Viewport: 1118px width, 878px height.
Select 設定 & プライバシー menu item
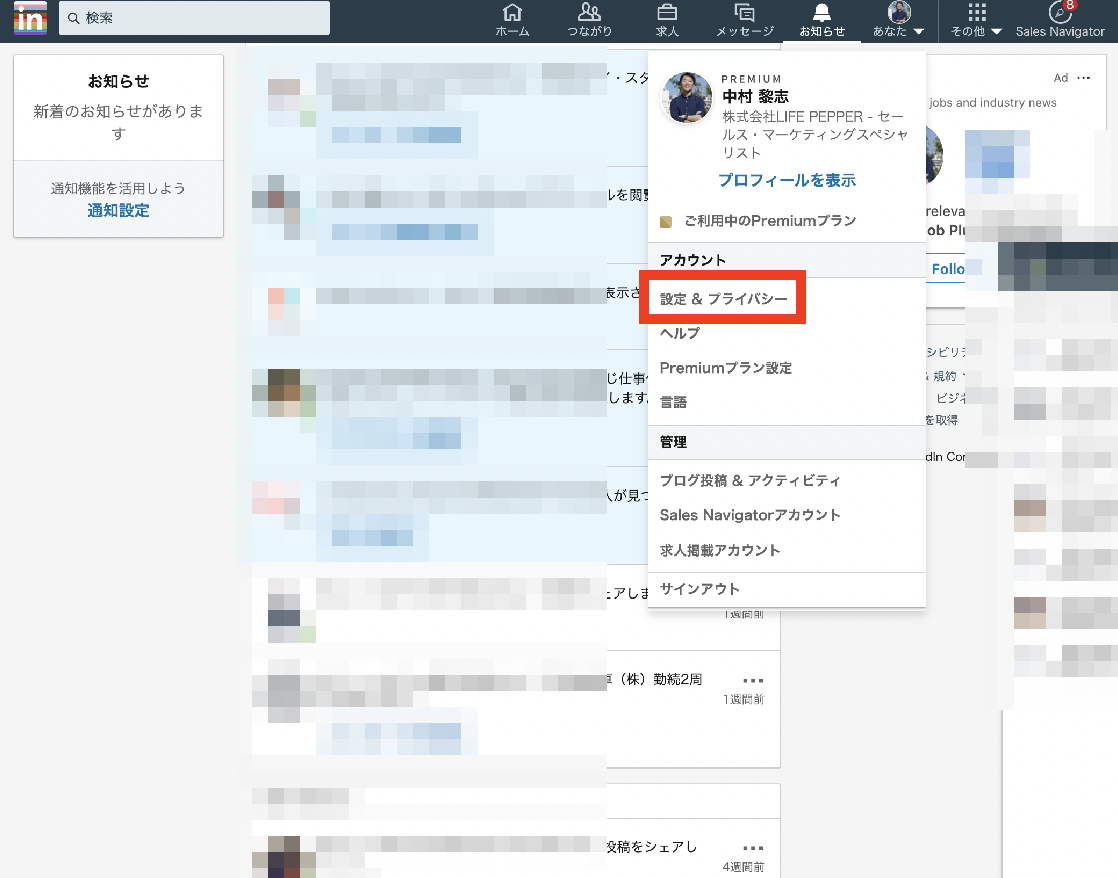click(724, 299)
